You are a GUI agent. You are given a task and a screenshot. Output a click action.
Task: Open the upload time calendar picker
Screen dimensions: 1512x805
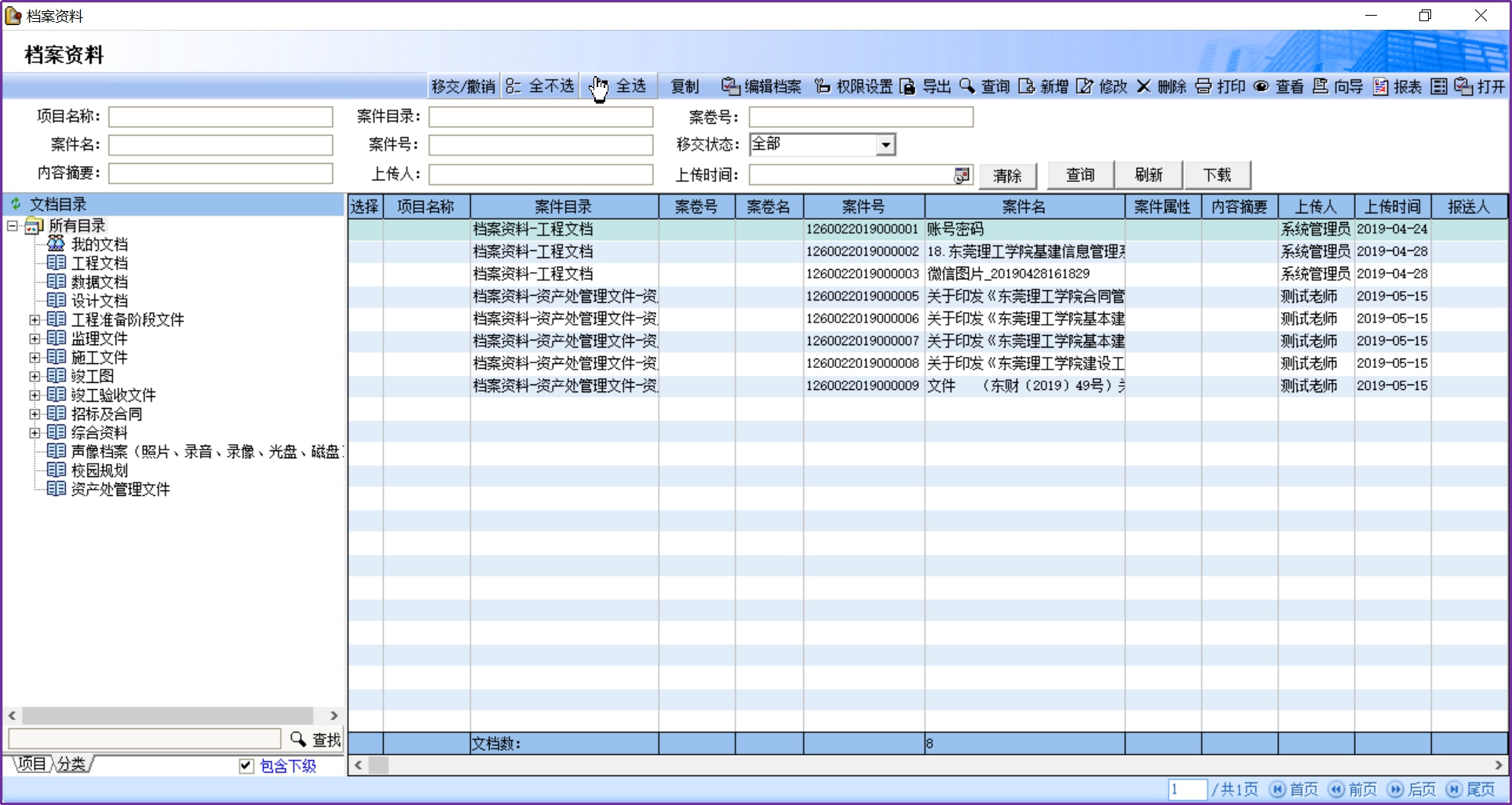(x=962, y=176)
